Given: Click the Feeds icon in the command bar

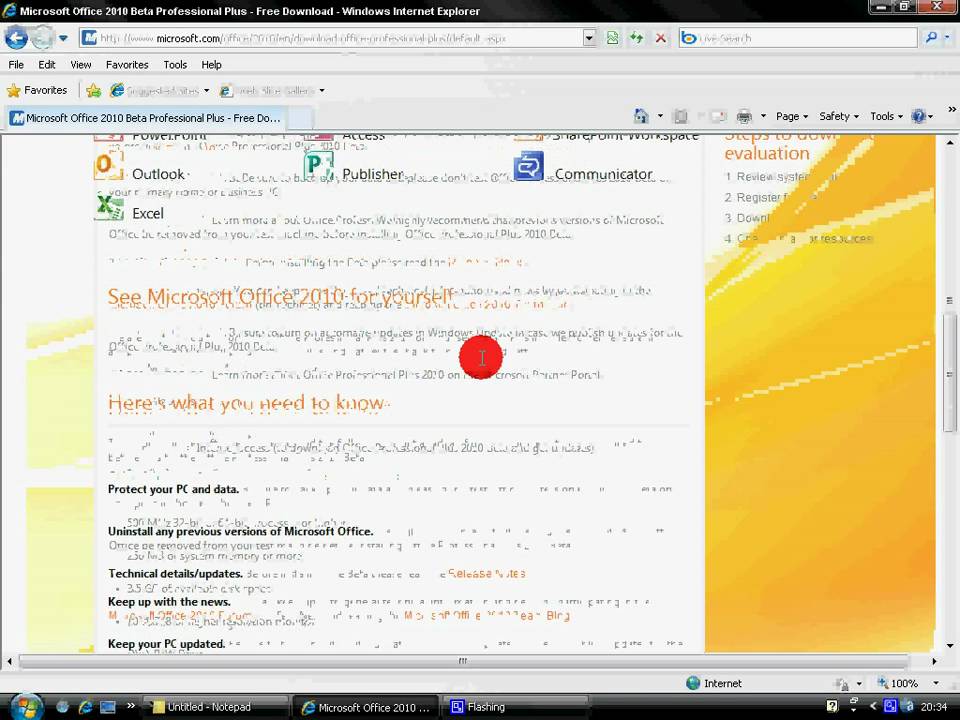Looking at the screenshot, I should click(x=680, y=116).
